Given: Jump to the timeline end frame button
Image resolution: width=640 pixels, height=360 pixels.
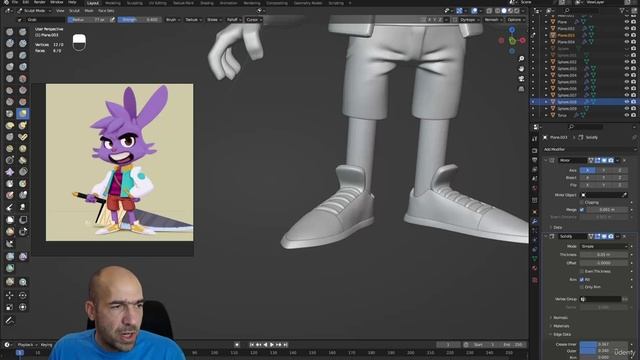Looking at the screenshot, I should 285,345.
